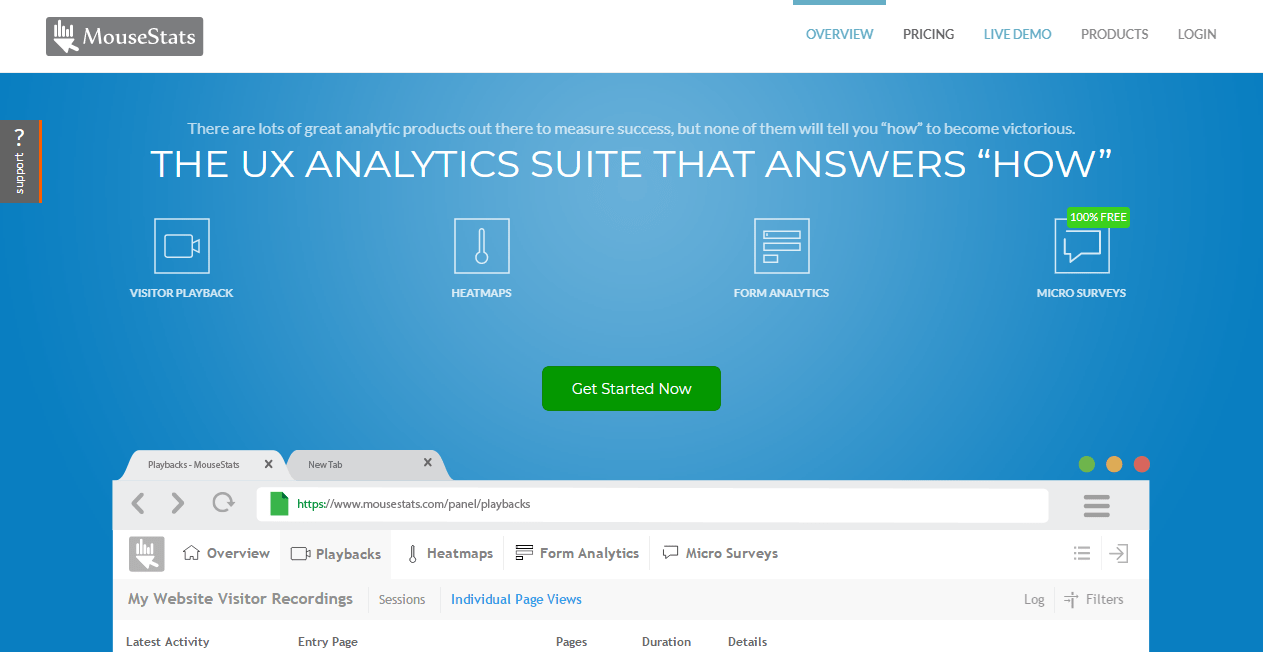Click the HEATMAPS label
Viewport: 1263px width, 652px height.
coord(481,293)
